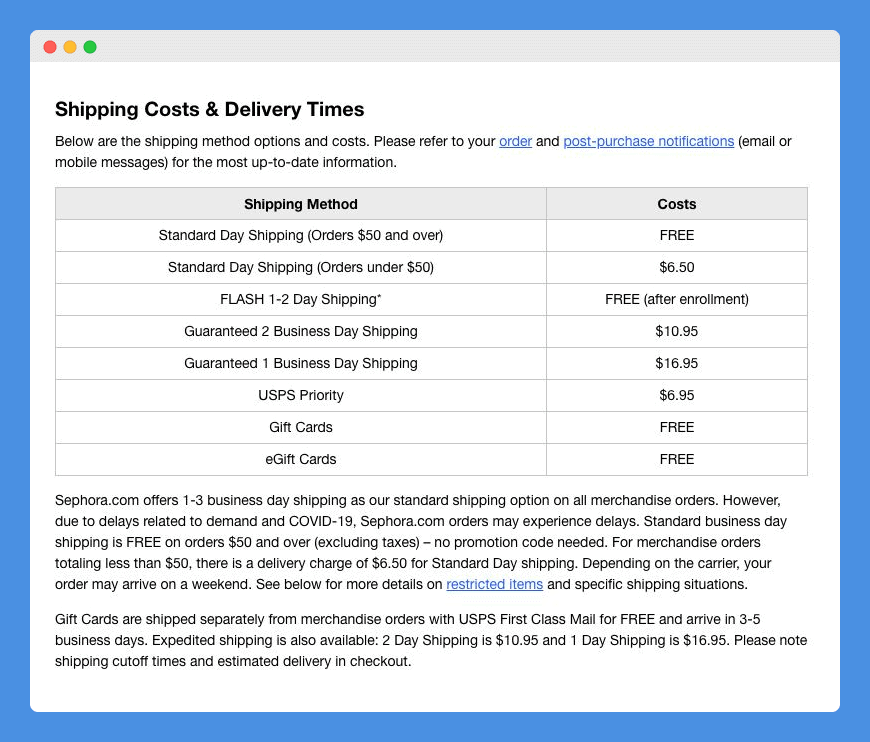The image size is (870, 742).
Task: Select the '$6.50' cost cell
Action: click(x=676, y=267)
